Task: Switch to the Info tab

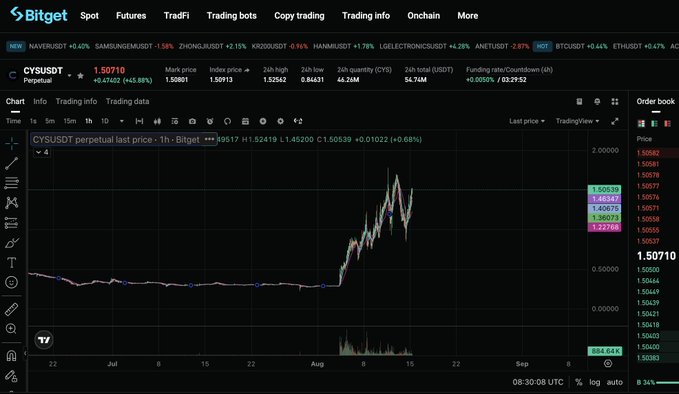Action: pos(40,101)
